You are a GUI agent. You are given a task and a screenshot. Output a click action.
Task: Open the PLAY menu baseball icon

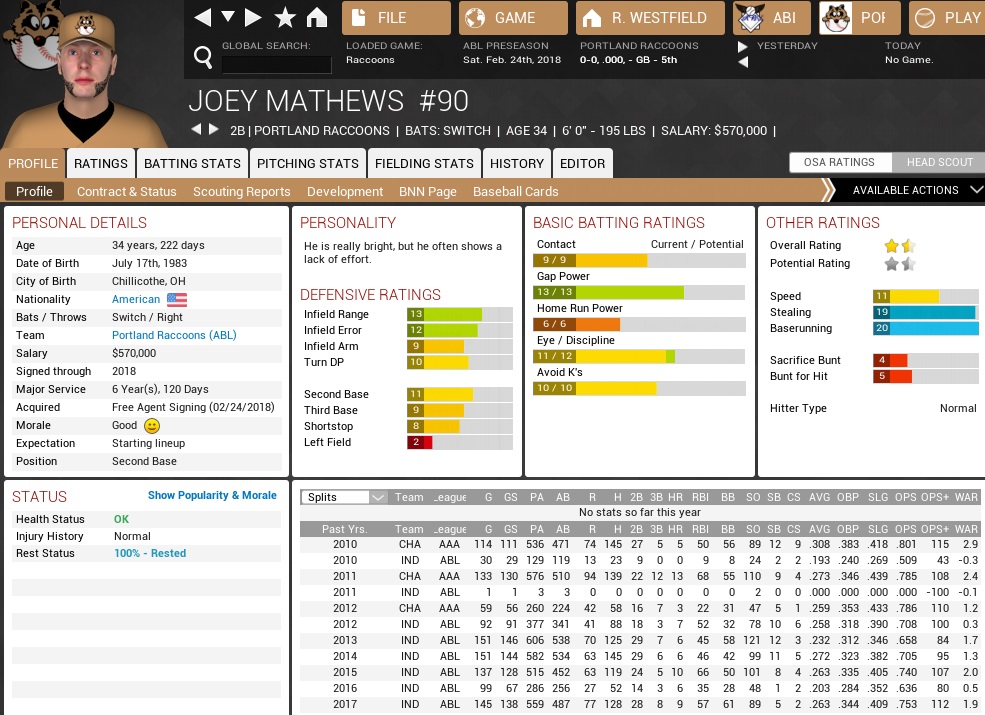tap(925, 17)
